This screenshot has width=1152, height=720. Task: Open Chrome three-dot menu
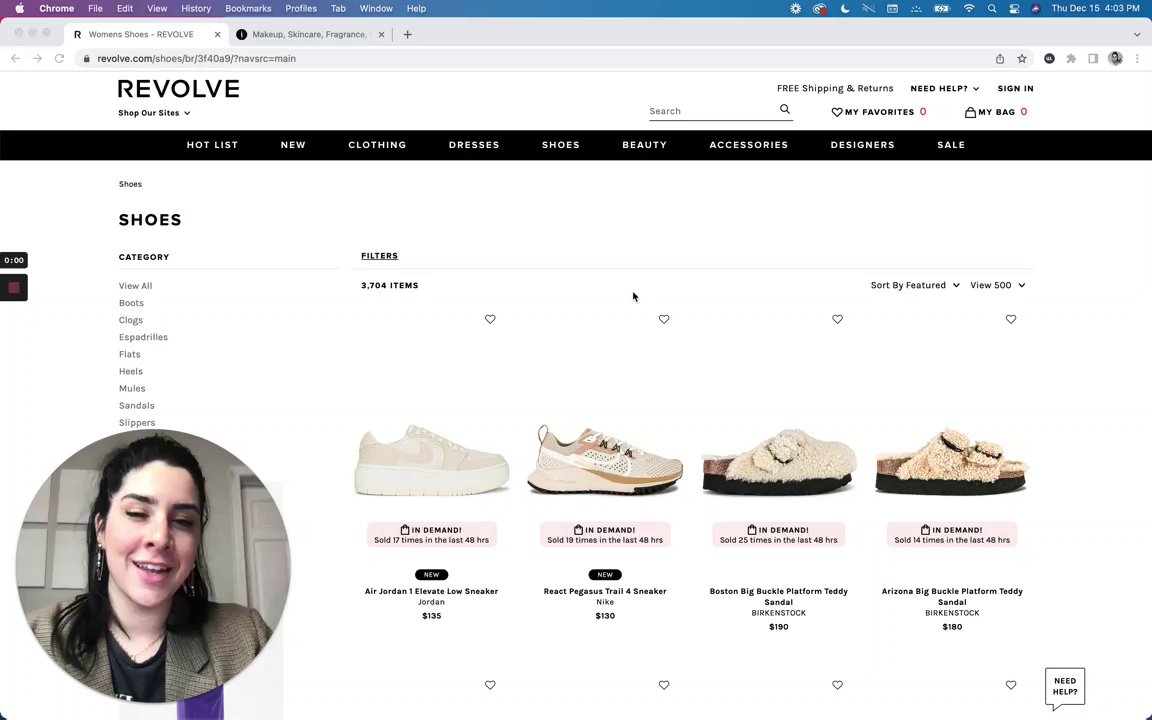tap(1137, 59)
